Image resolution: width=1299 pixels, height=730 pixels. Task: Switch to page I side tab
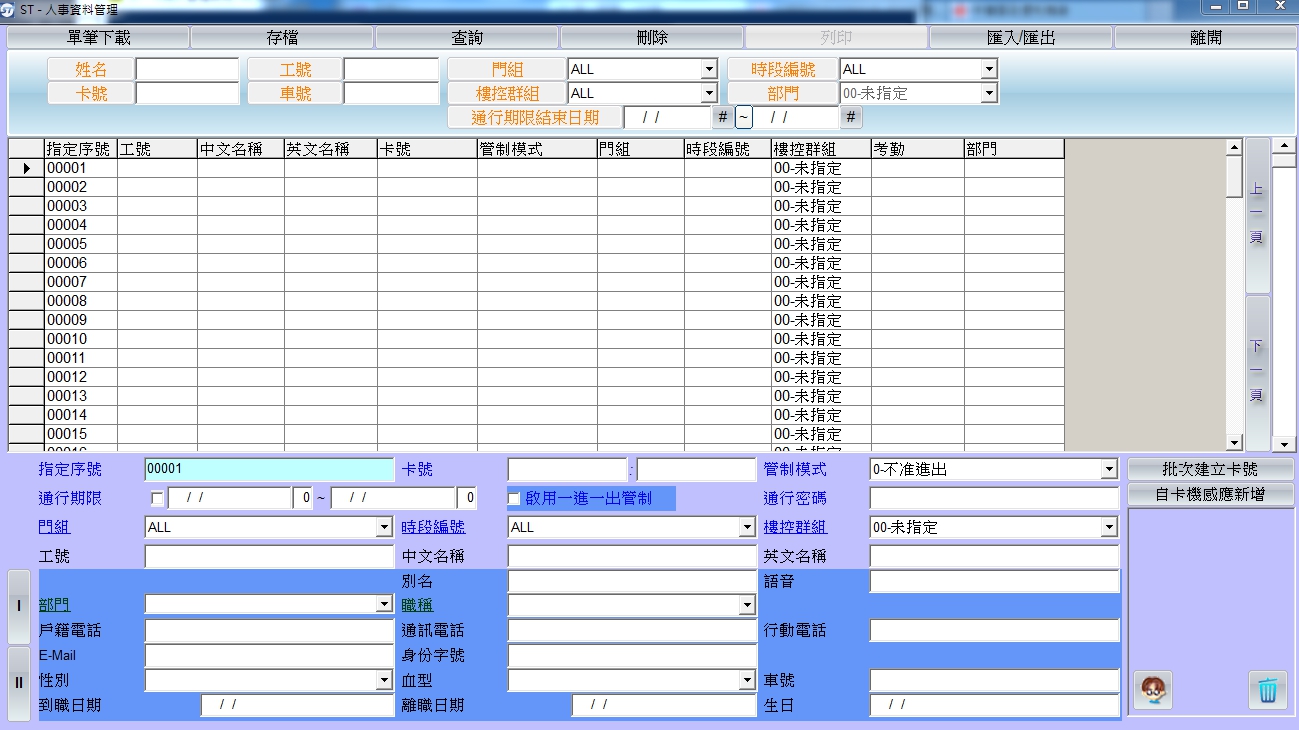(18, 607)
